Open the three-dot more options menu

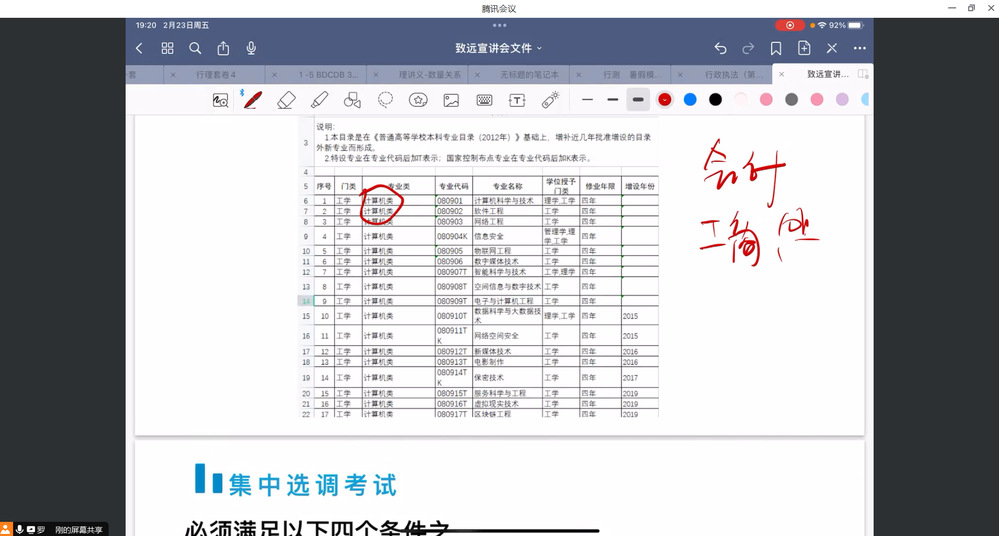860,48
